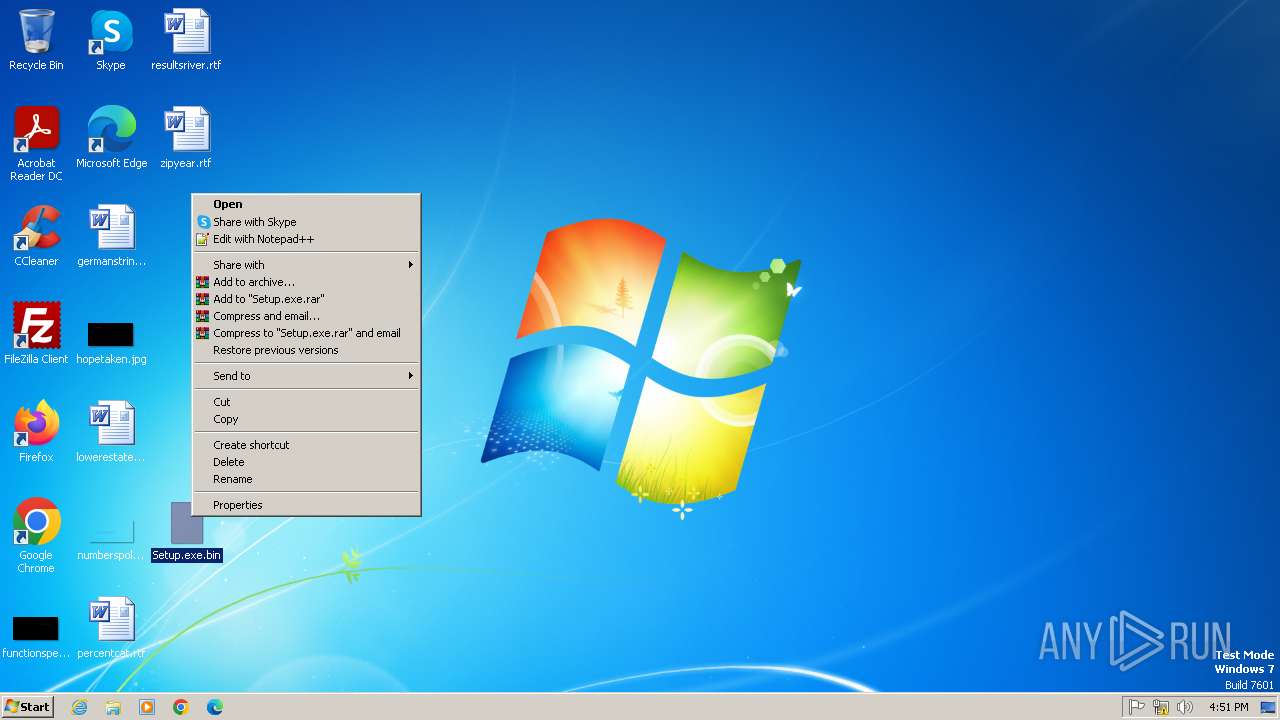Open Edge from the taskbar
This screenshot has height=720, width=1280.
click(215, 707)
